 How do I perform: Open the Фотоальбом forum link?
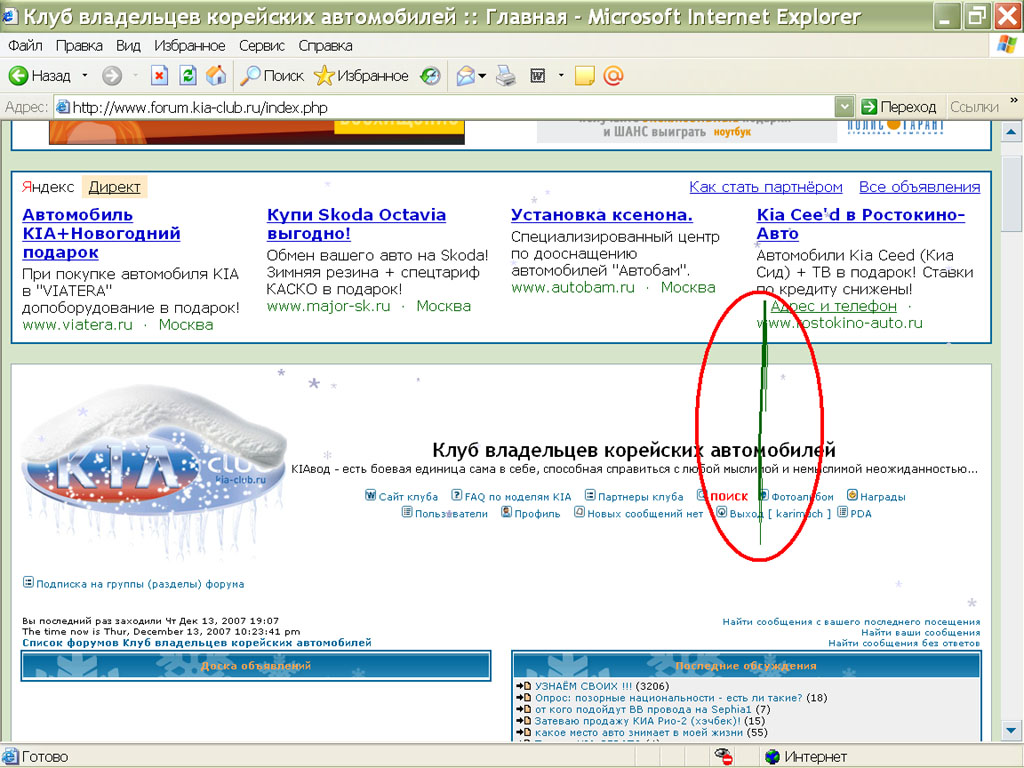pyautogui.click(x=802, y=497)
